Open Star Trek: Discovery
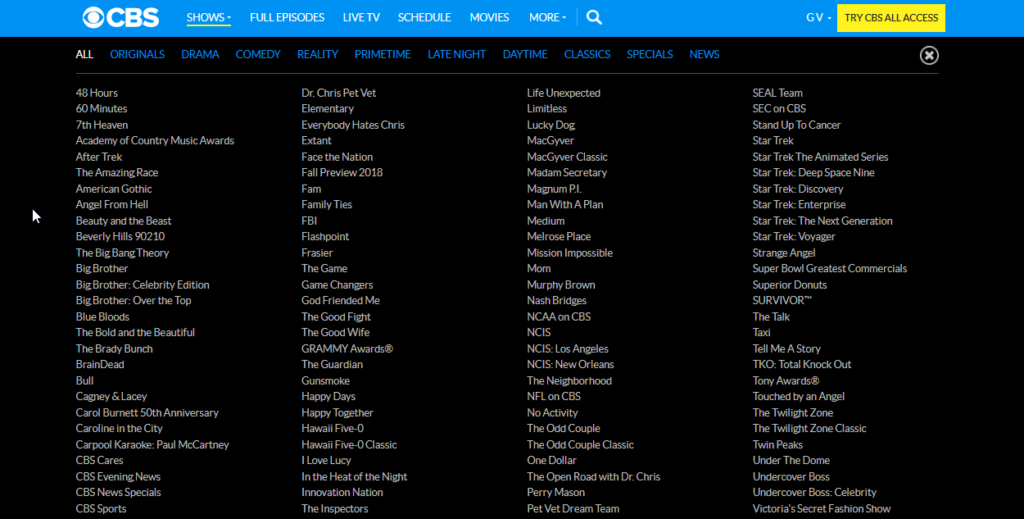1024x519 pixels. [x=797, y=189]
